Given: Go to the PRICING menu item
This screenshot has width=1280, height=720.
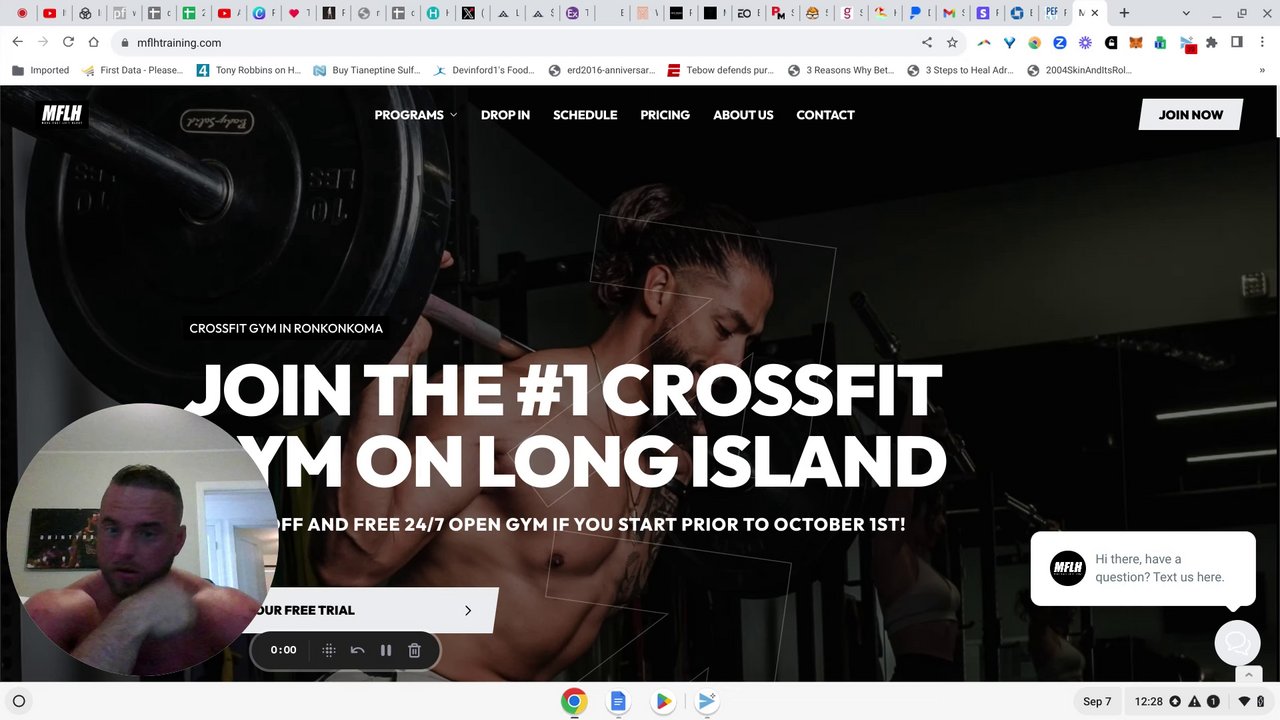Looking at the screenshot, I should [x=665, y=115].
